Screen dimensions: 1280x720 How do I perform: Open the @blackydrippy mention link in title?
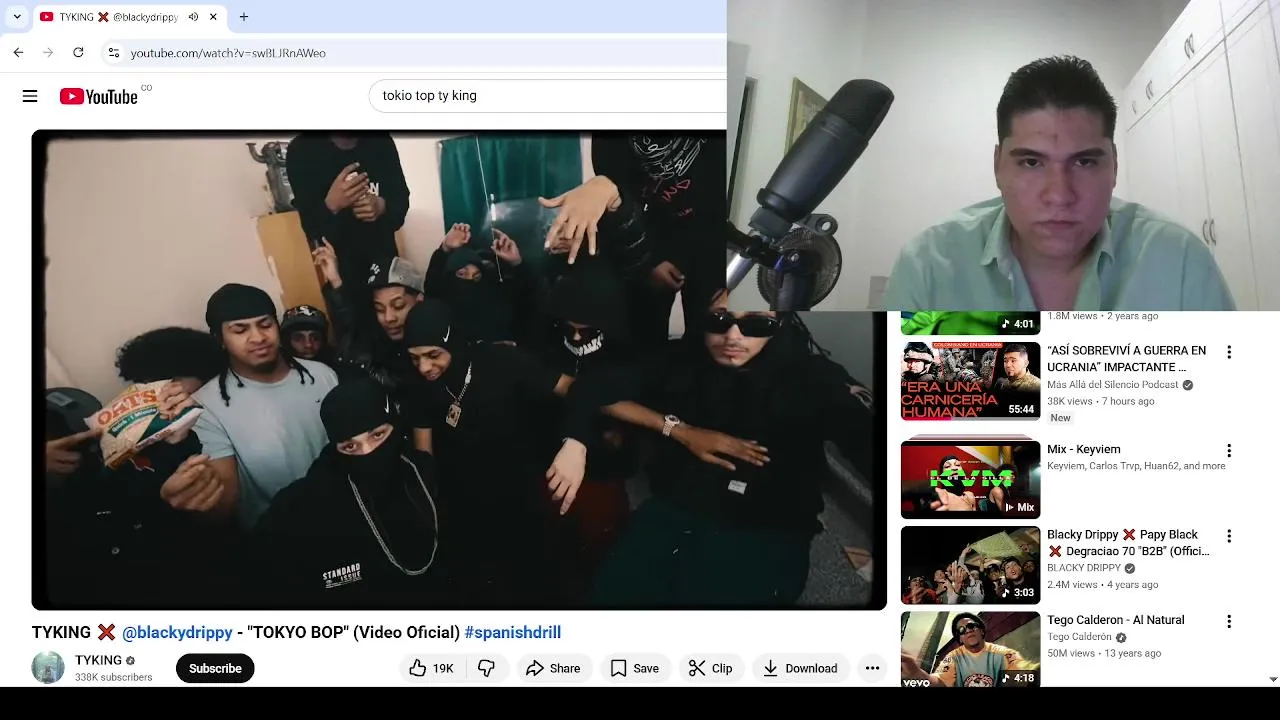[x=177, y=633]
